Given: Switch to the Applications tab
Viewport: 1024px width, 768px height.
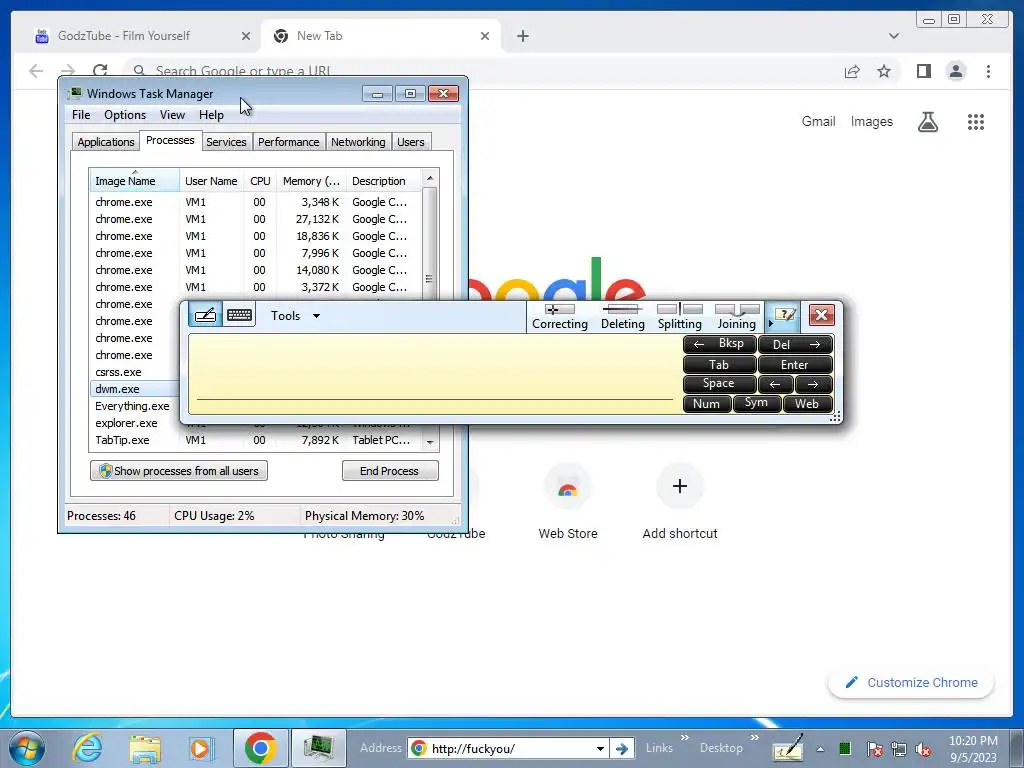Looking at the screenshot, I should [x=105, y=142].
